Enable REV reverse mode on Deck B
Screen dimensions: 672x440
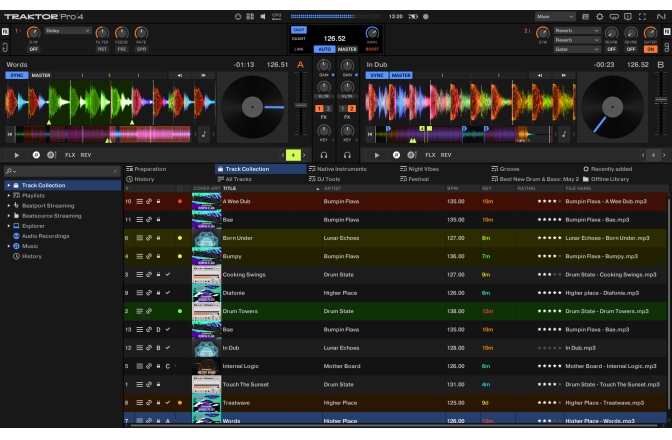tap(446, 155)
